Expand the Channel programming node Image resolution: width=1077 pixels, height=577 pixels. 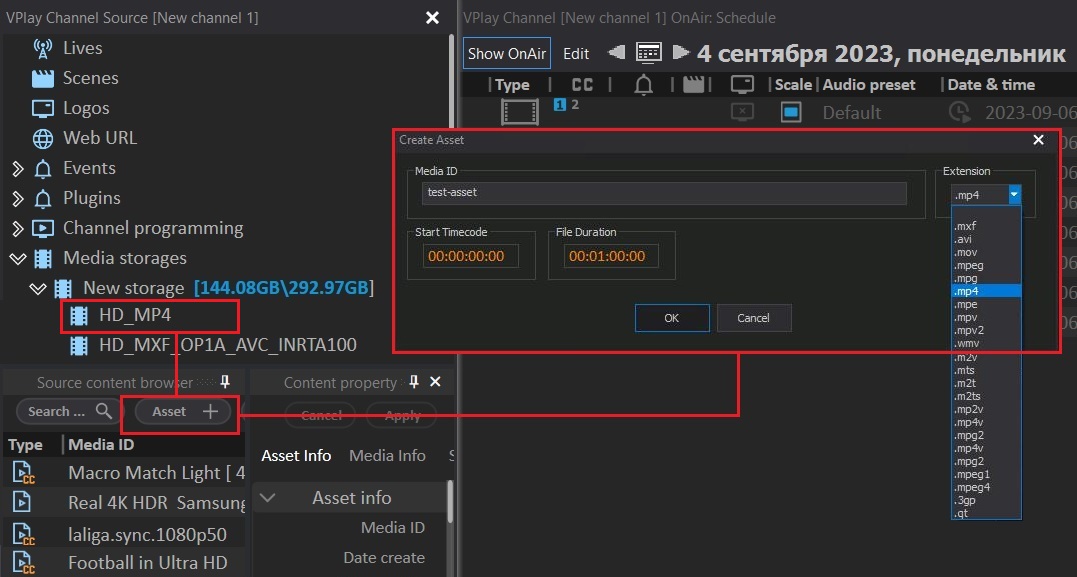[x=18, y=228]
